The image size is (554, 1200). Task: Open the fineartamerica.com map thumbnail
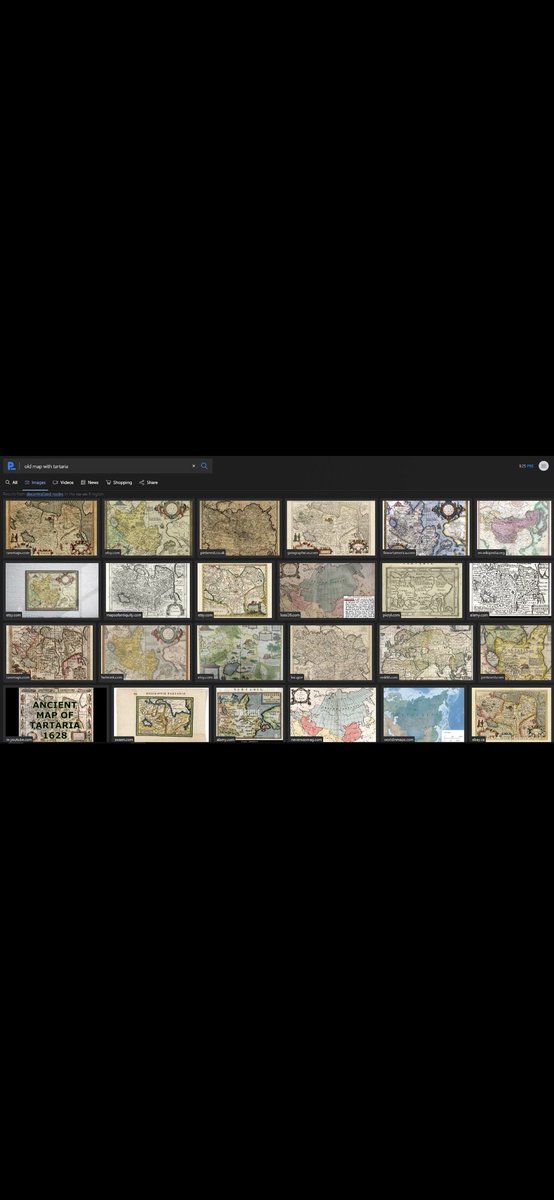[425, 527]
